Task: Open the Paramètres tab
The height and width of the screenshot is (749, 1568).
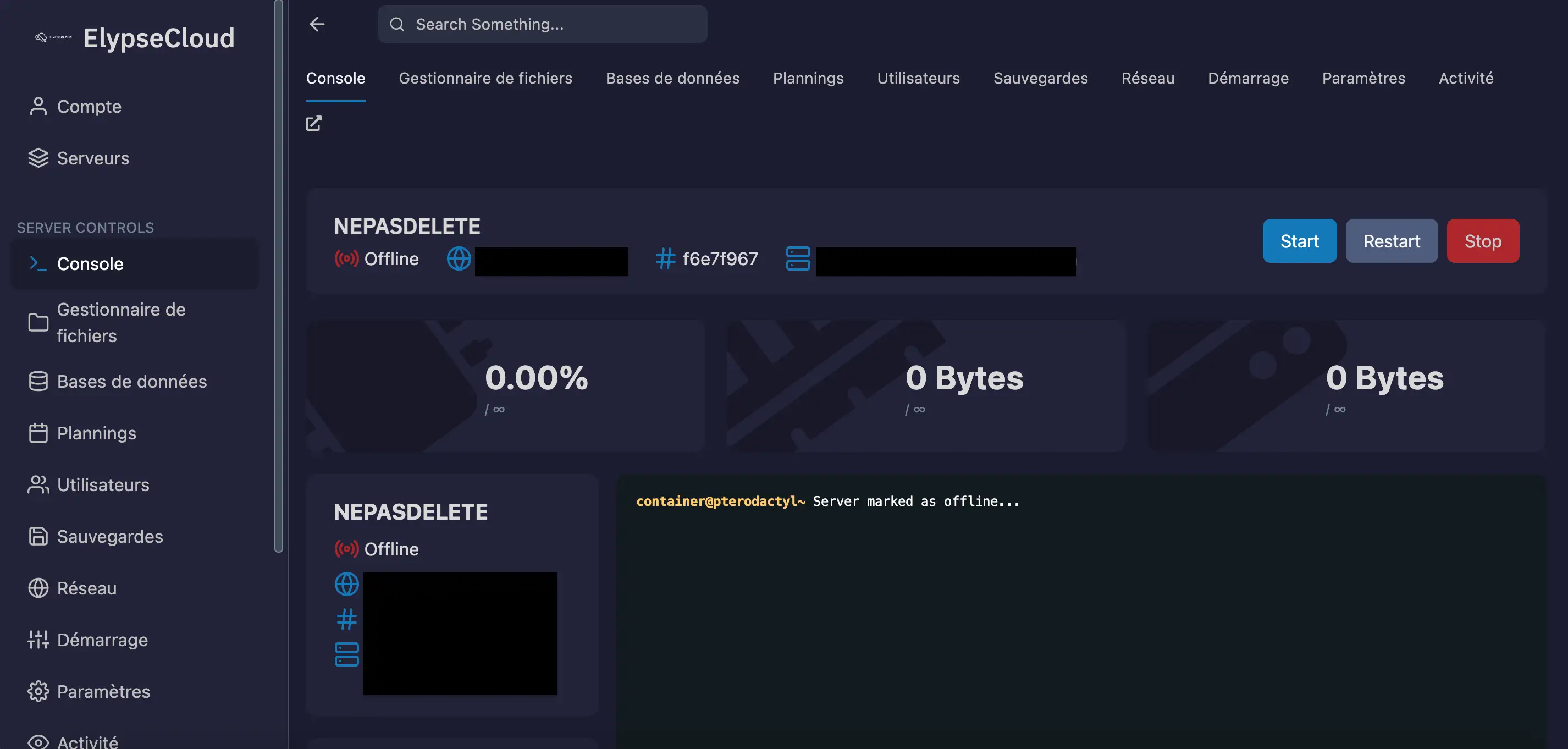Action: click(x=1363, y=79)
